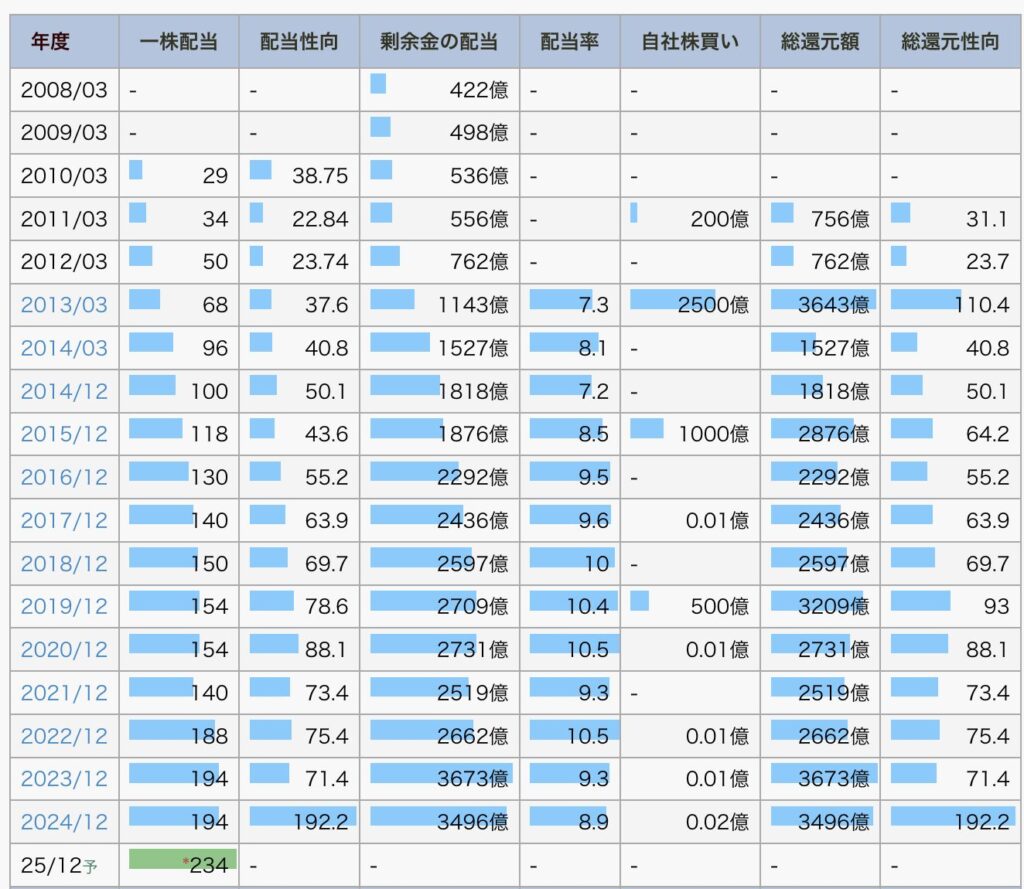Open the 2024/12 fiscal year link
The height and width of the screenshot is (889, 1024).
tap(64, 822)
